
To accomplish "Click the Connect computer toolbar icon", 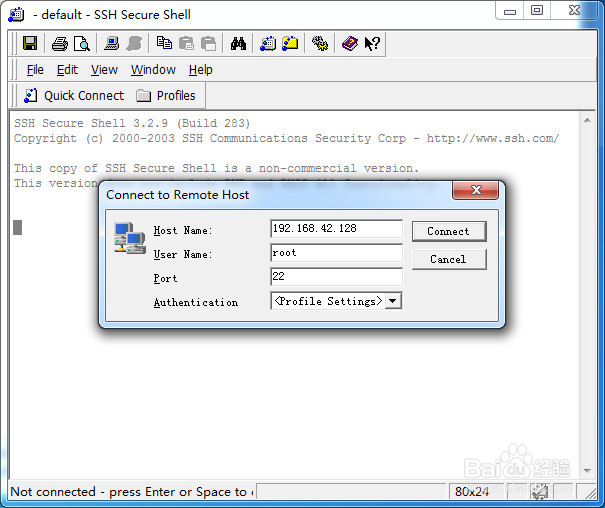I will point(112,44).
